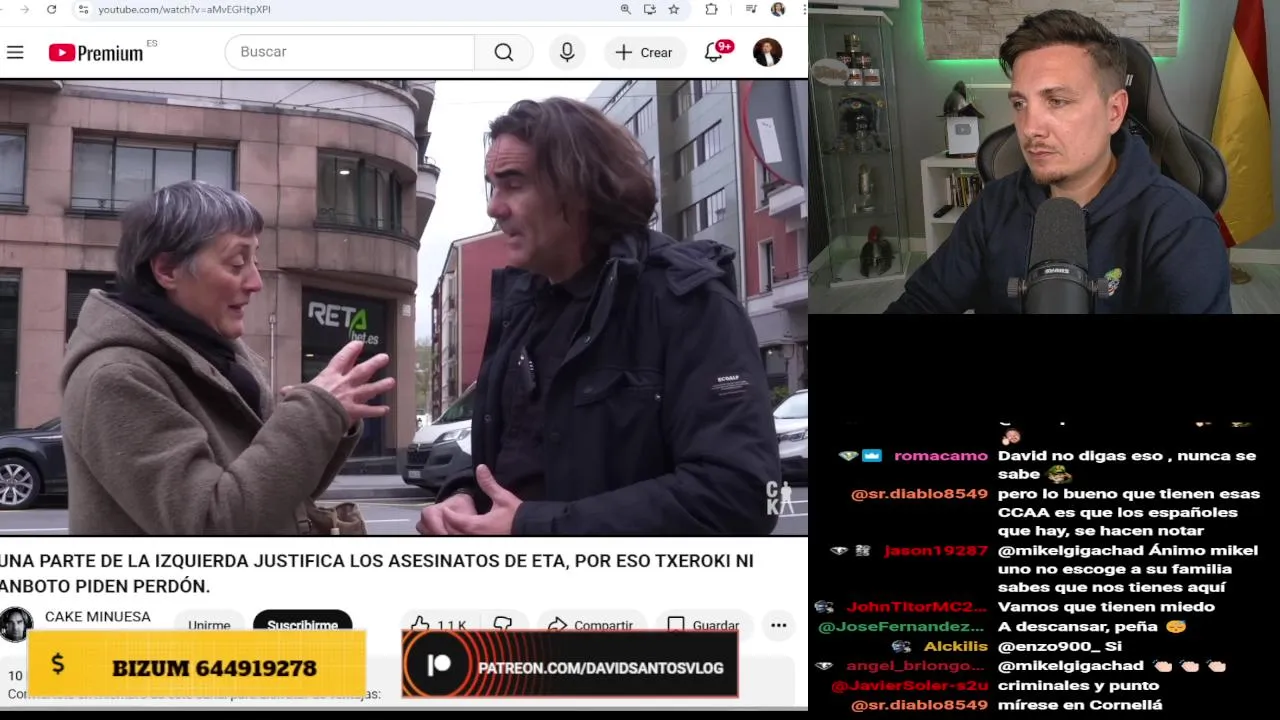Click the BIZUM 644919278 banner

(x=196, y=664)
